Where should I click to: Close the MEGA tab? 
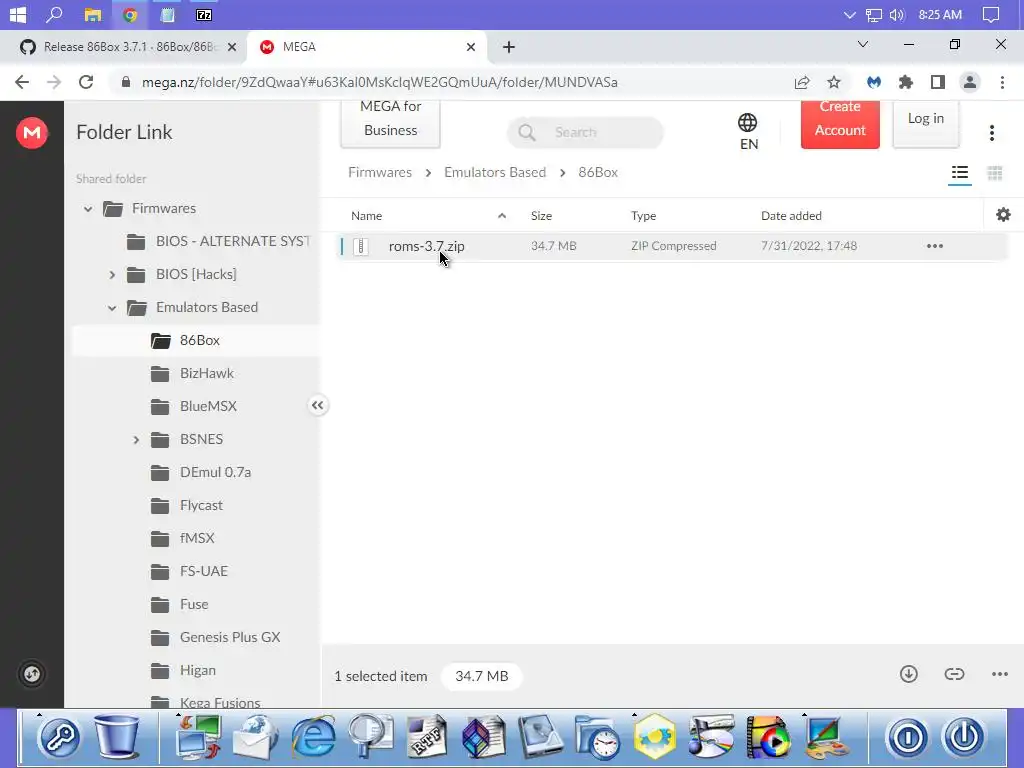coord(470,47)
